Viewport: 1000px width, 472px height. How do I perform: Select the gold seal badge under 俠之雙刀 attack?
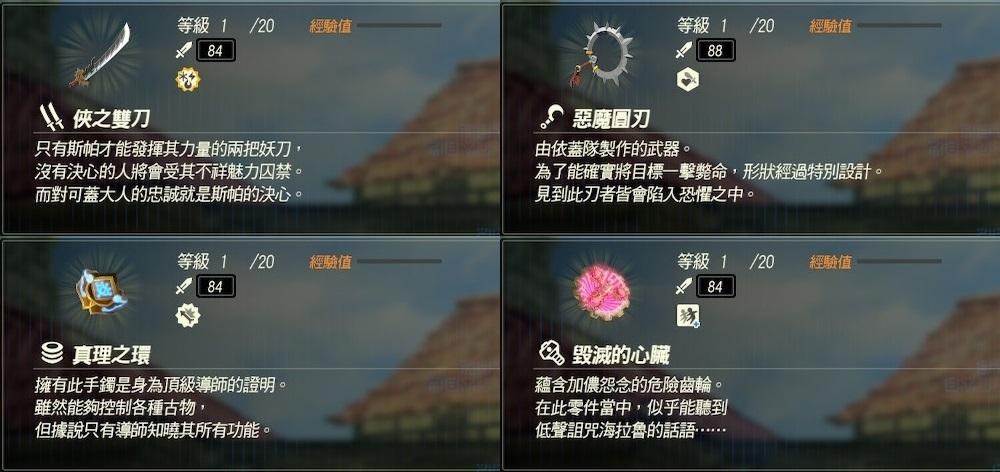coord(188,80)
